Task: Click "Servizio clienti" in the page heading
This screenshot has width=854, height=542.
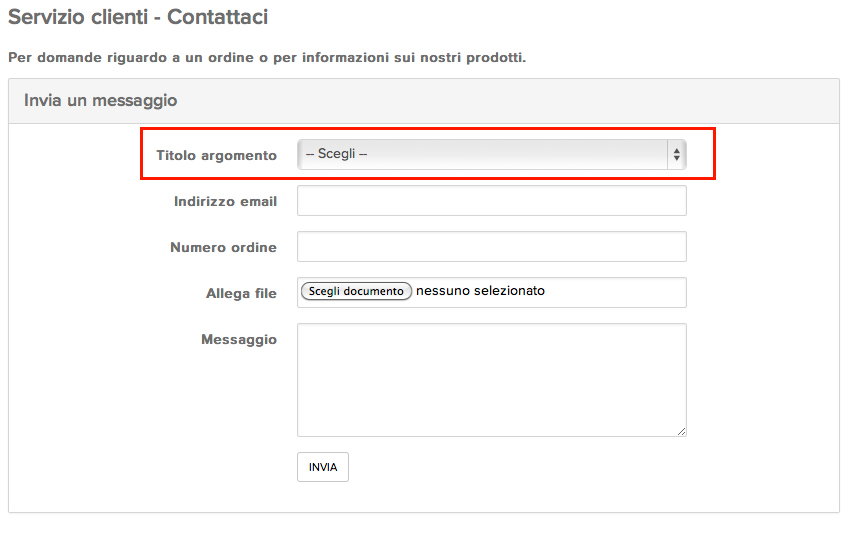Action: click(x=78, y=18)
